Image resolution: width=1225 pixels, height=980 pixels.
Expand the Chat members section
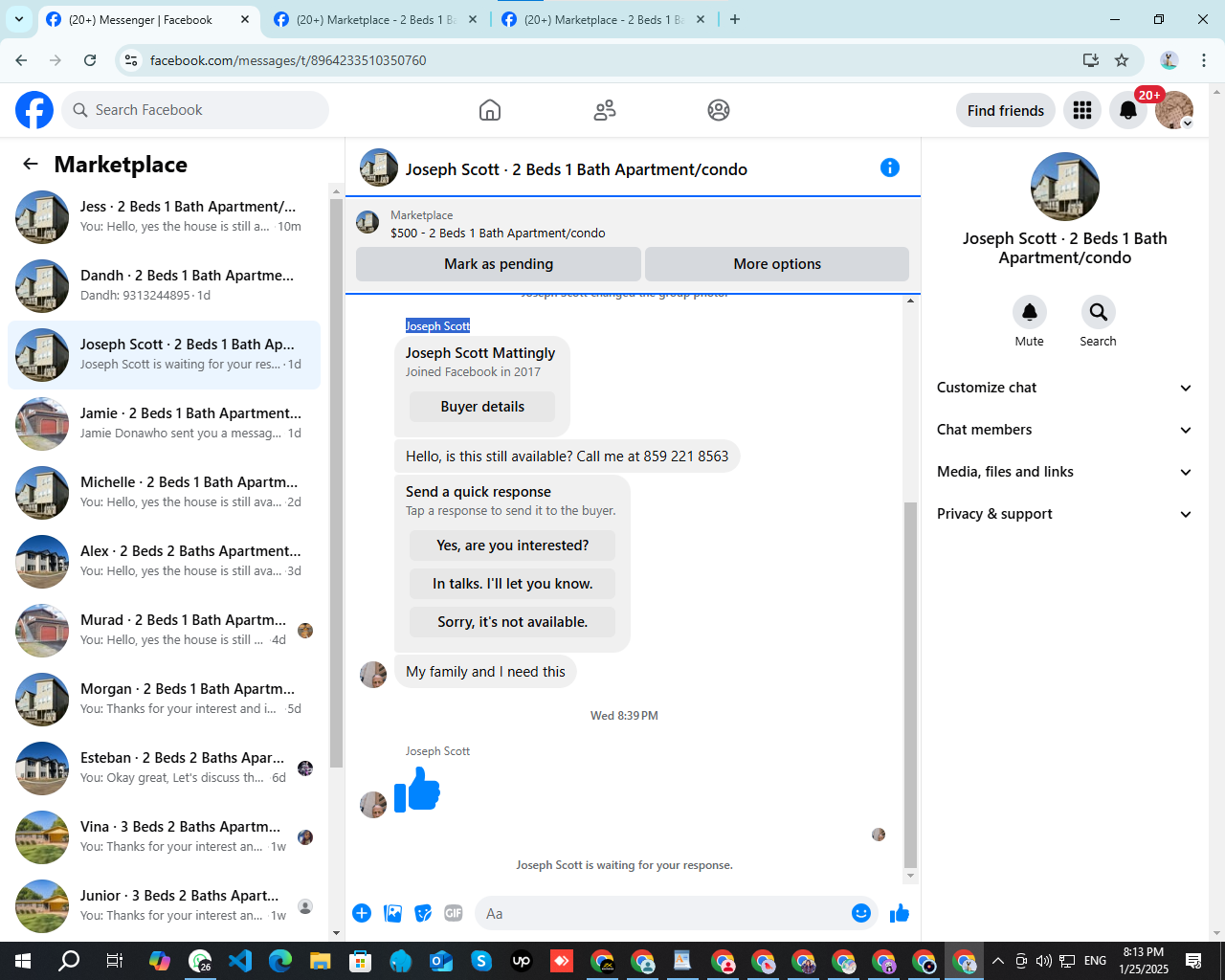pos(1064,430)
